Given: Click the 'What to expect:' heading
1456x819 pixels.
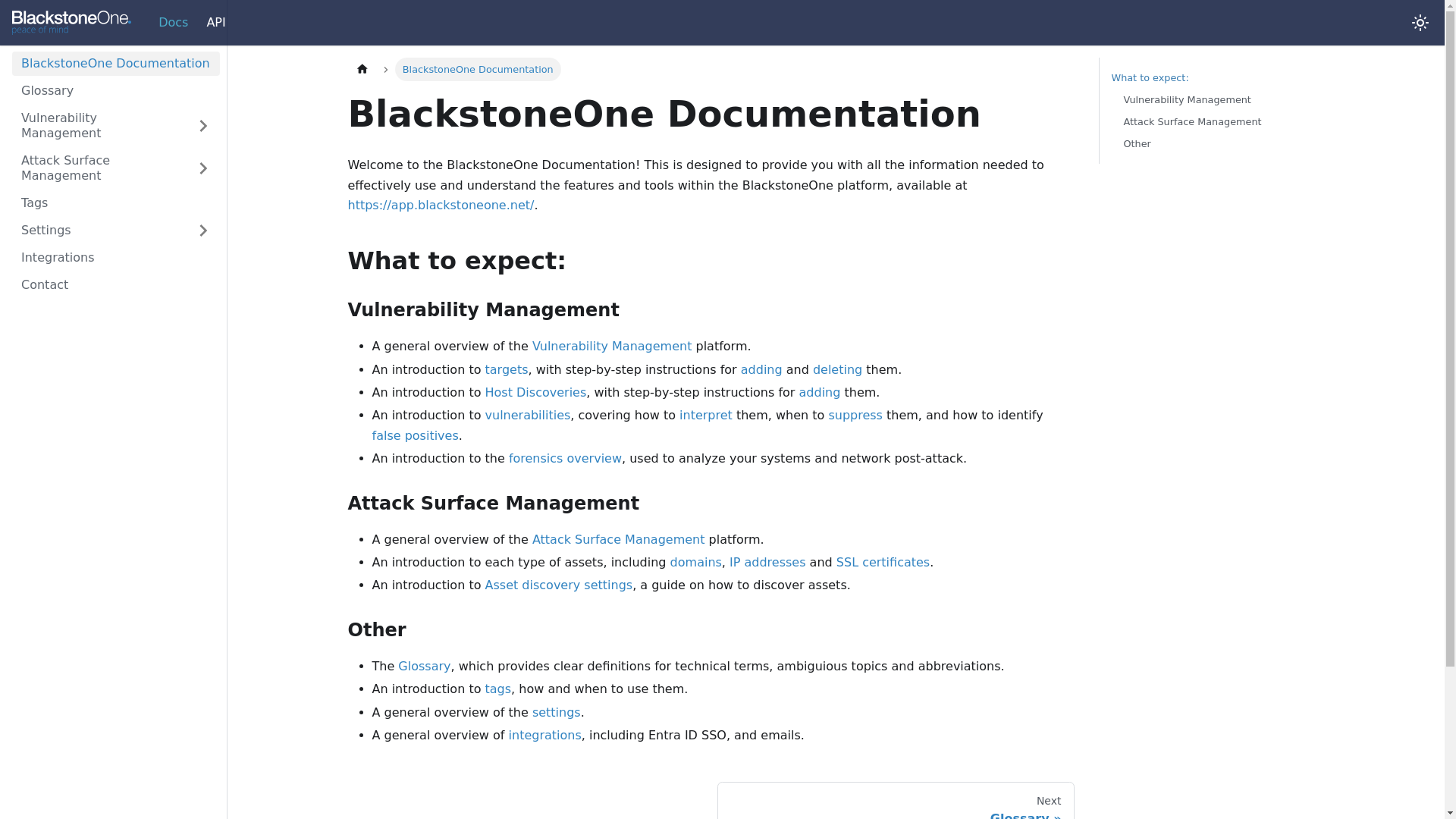Looking at the screenshot, I should (x=457, y=262).
